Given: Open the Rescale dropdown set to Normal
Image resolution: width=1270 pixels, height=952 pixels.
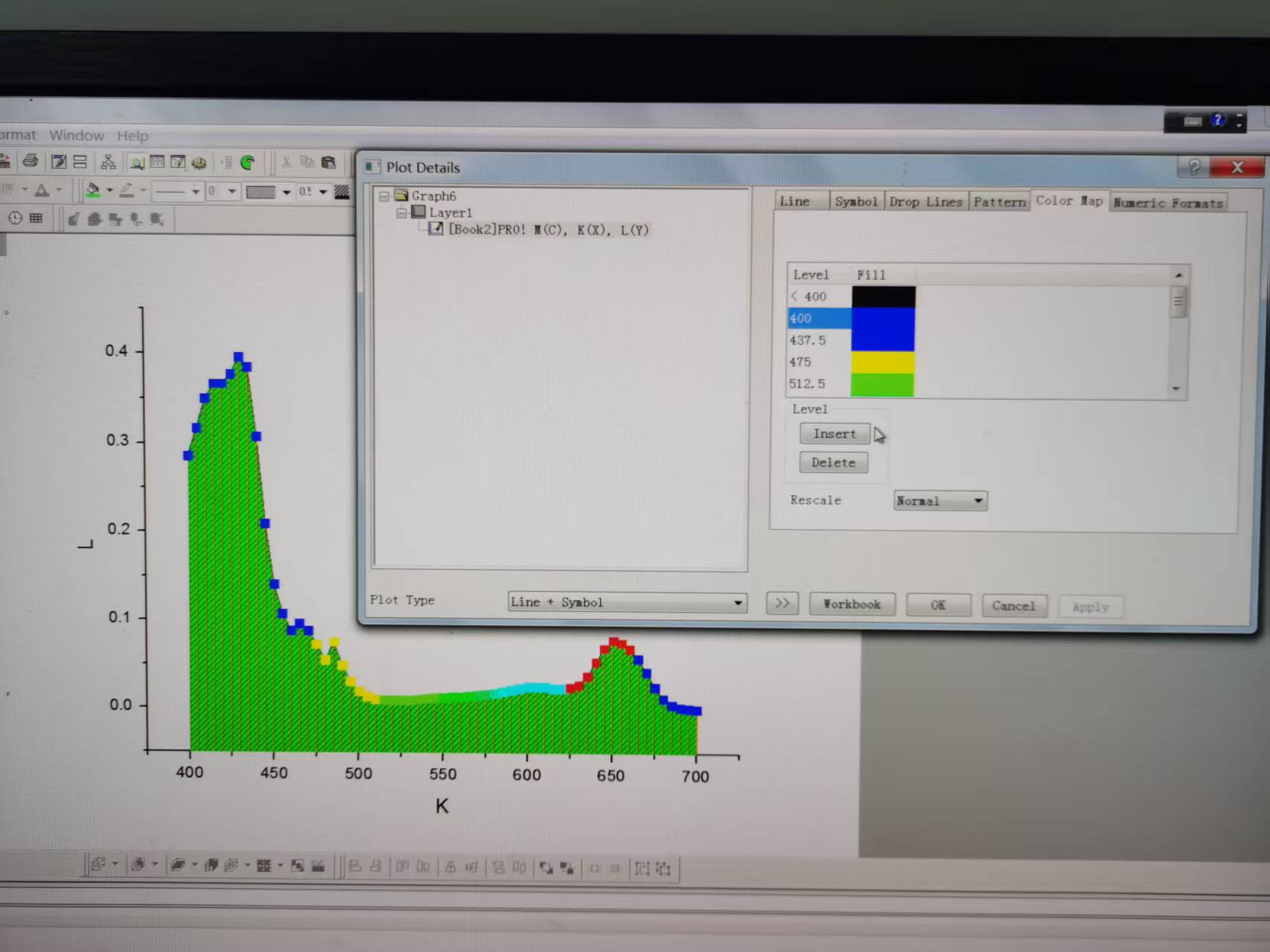Looking at the screenshot, I should point(977,501).
